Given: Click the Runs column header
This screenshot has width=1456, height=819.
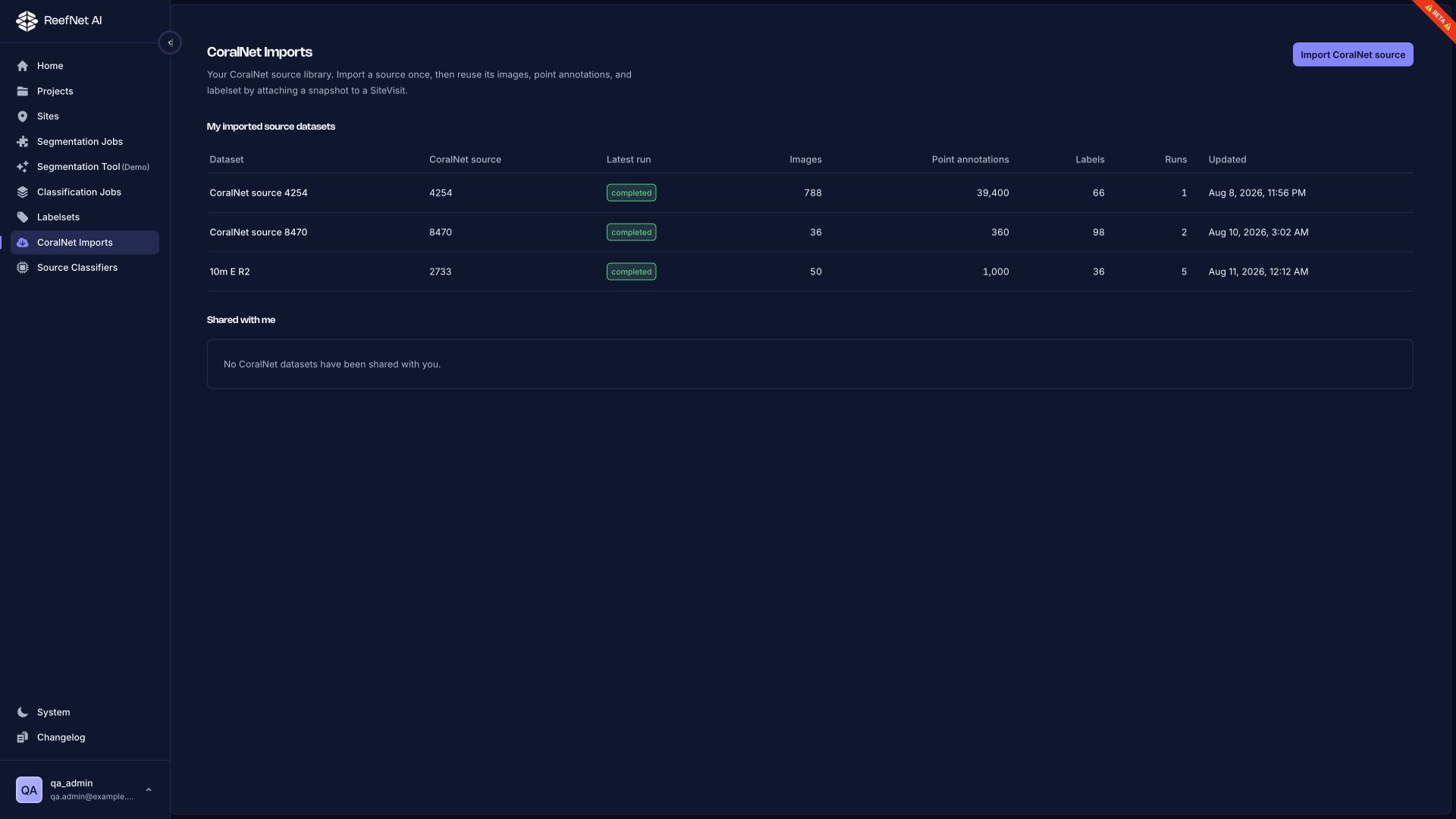Looking at the screenshot, I should (x=1175, y=159).
